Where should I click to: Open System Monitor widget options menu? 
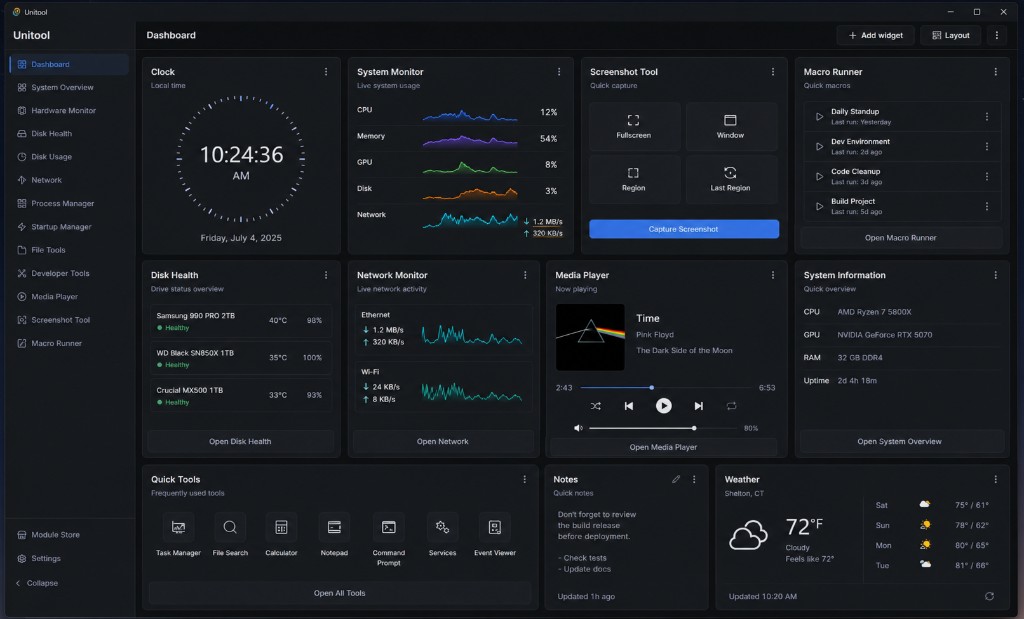click(559, 72)
